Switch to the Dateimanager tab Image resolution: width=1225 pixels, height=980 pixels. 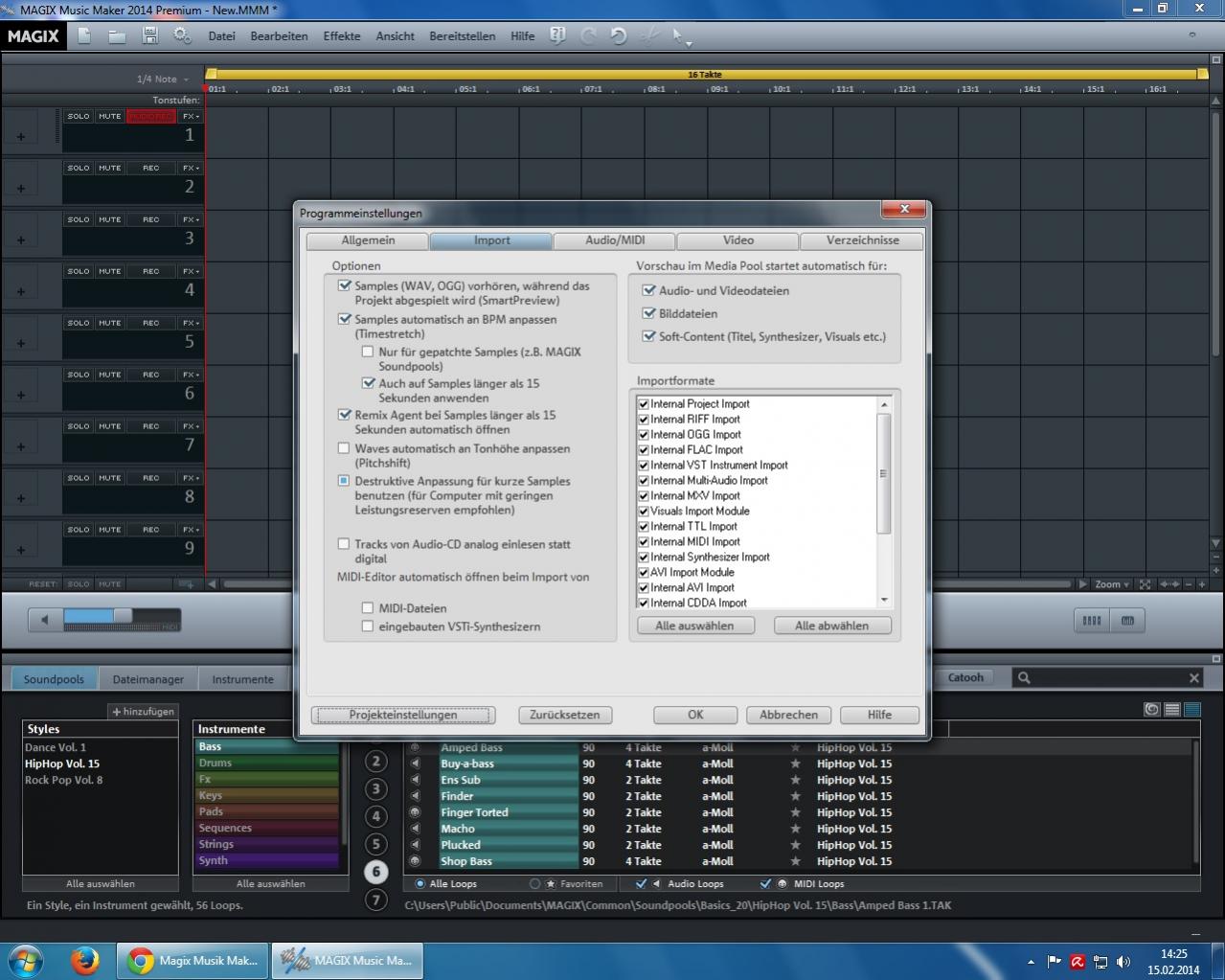pos(147,679)
